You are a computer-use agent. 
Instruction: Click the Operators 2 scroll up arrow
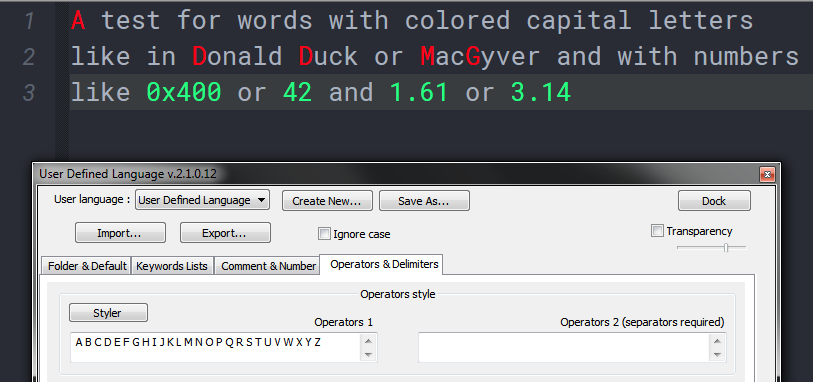[x=718, y=341]
